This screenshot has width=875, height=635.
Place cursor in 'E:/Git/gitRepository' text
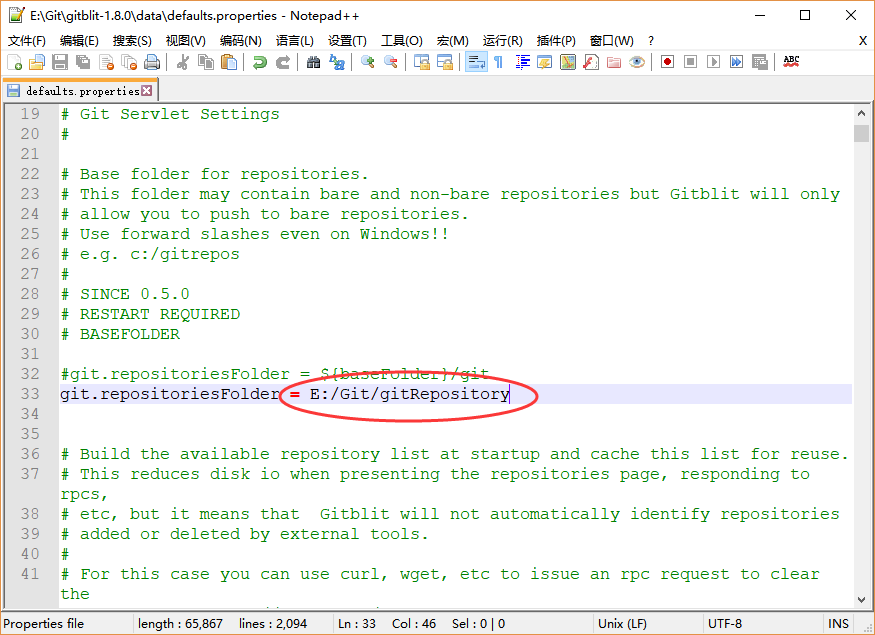click(410, 394)
